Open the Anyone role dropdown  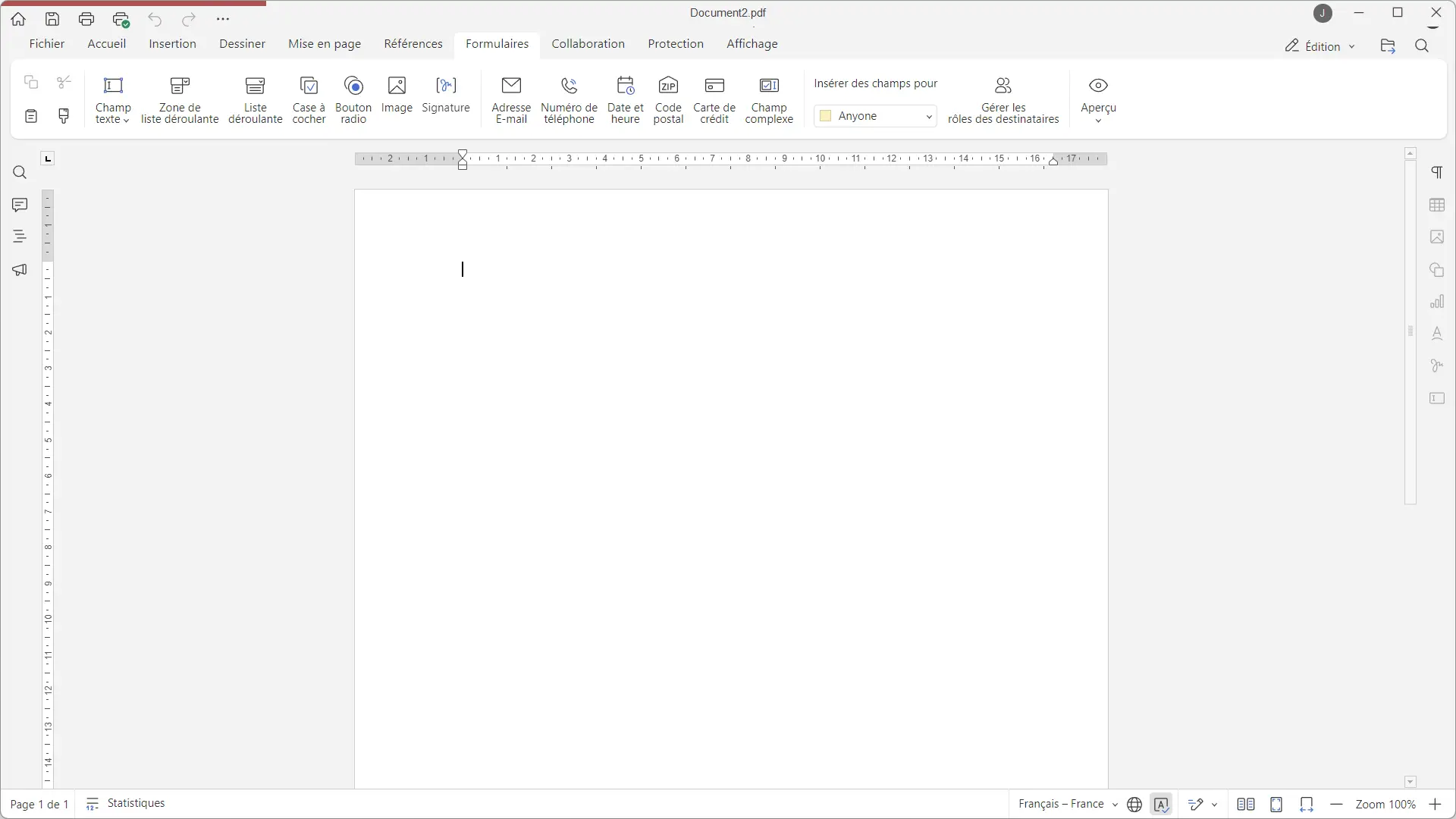tap(876, 116)
